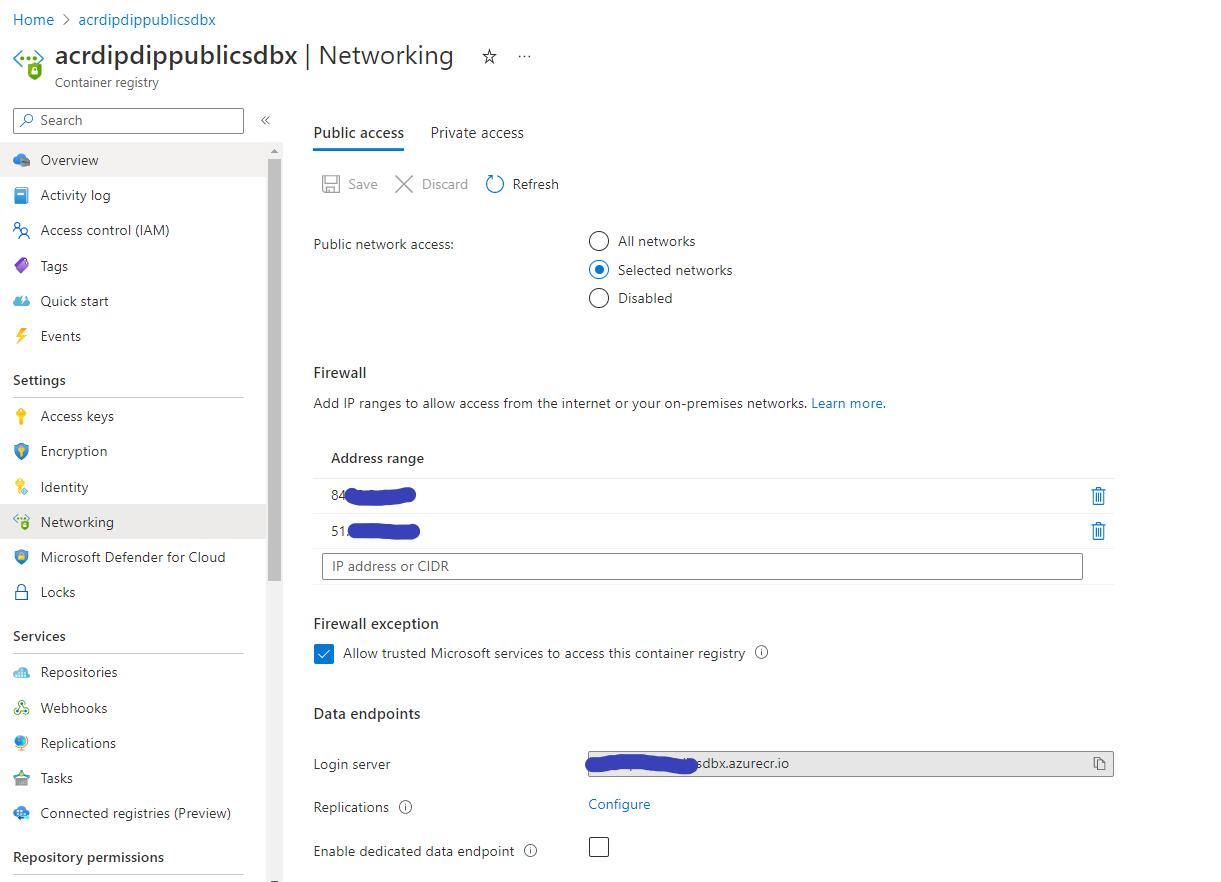Click the Identity key icon
The image size is (1221, 882).
21,487
